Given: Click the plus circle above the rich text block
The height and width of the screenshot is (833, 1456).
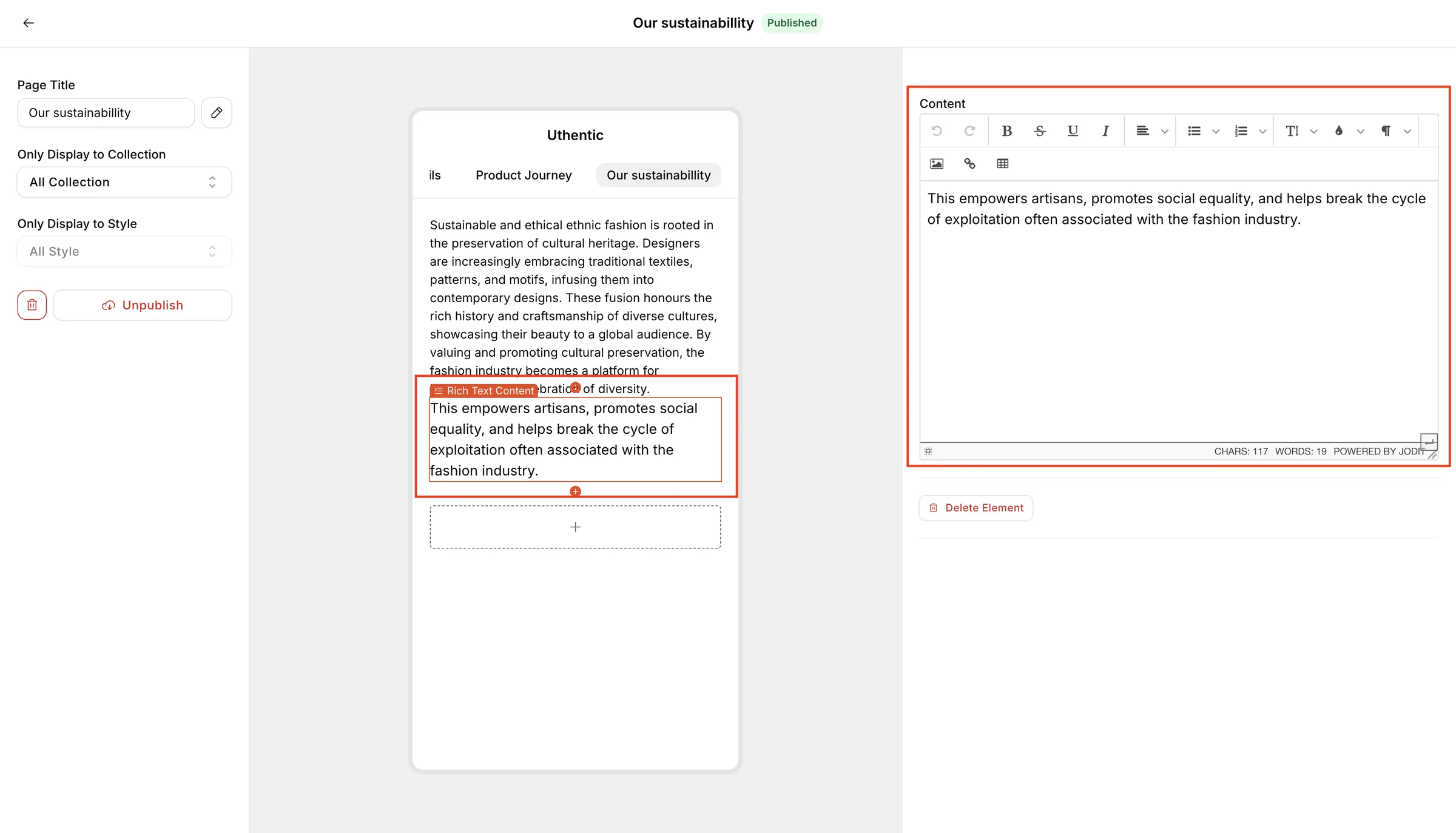Looking at the screenshot, I should (575, 388).
